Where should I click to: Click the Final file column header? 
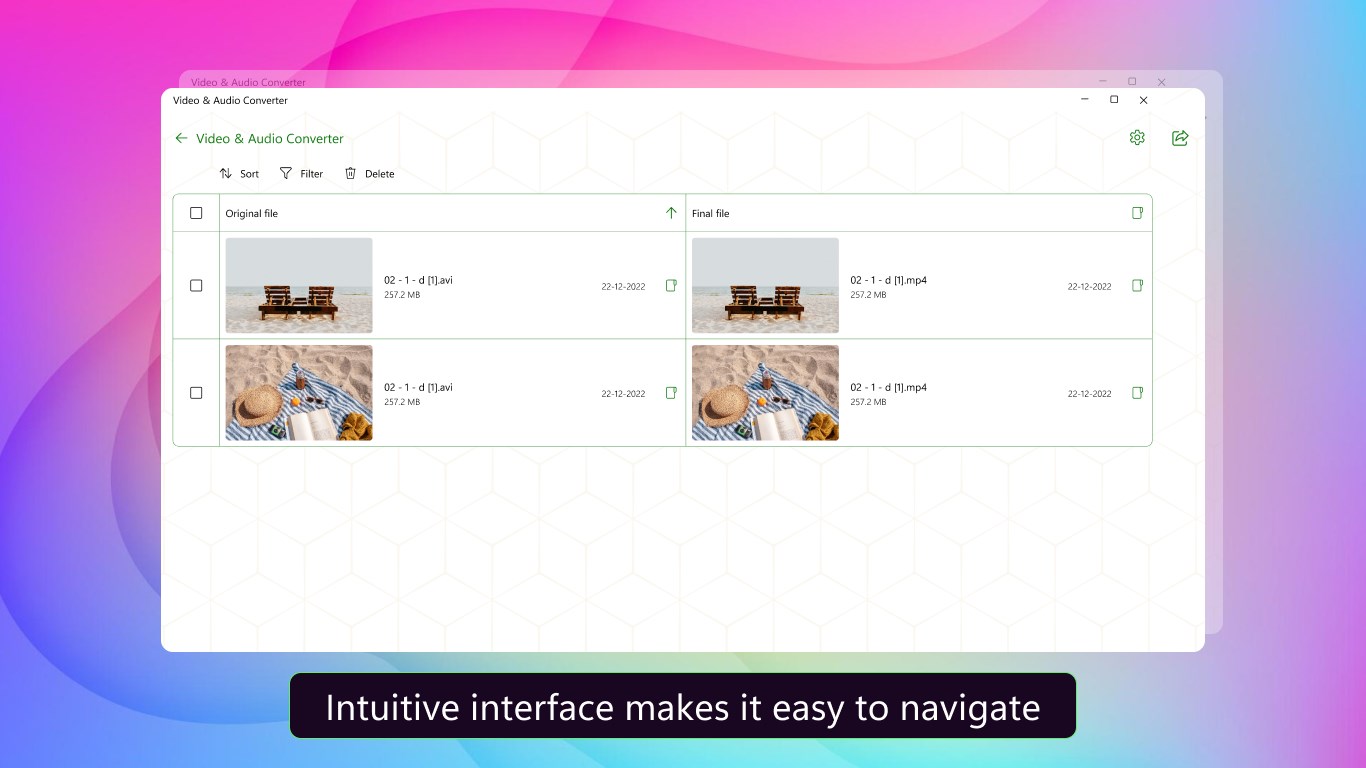tap(711, 213)
